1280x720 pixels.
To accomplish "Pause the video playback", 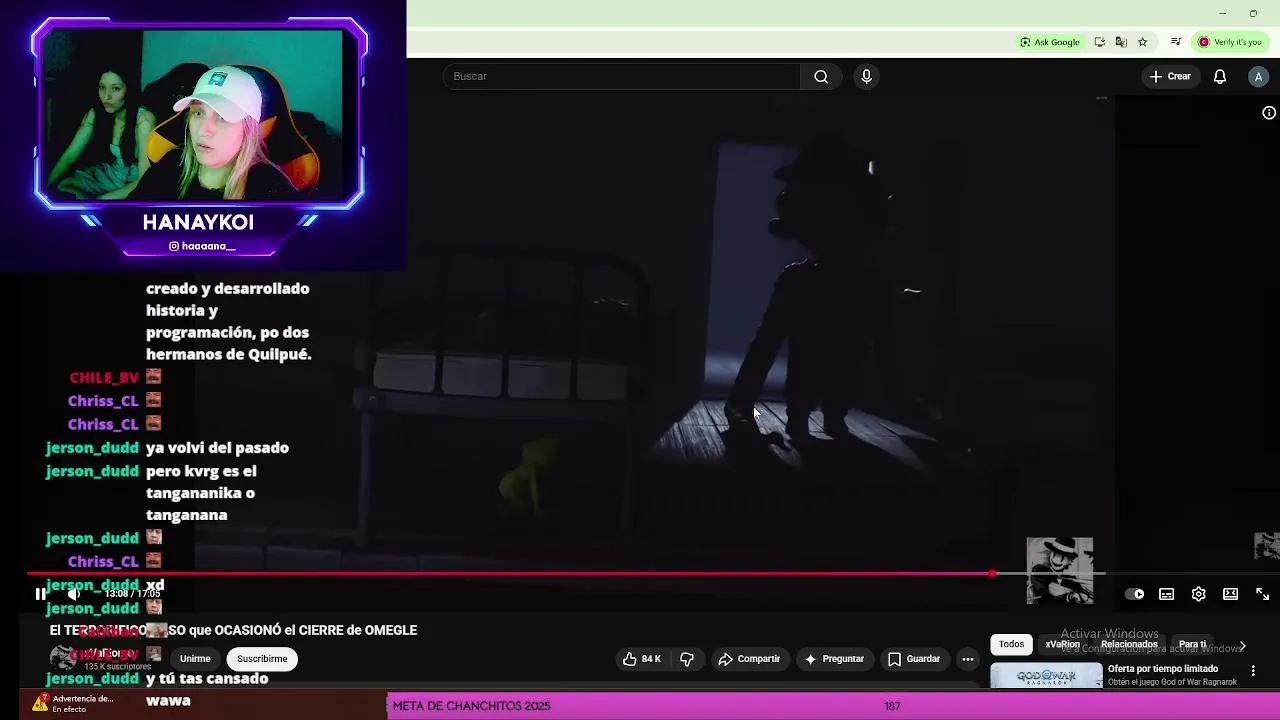I will (41, 594).
